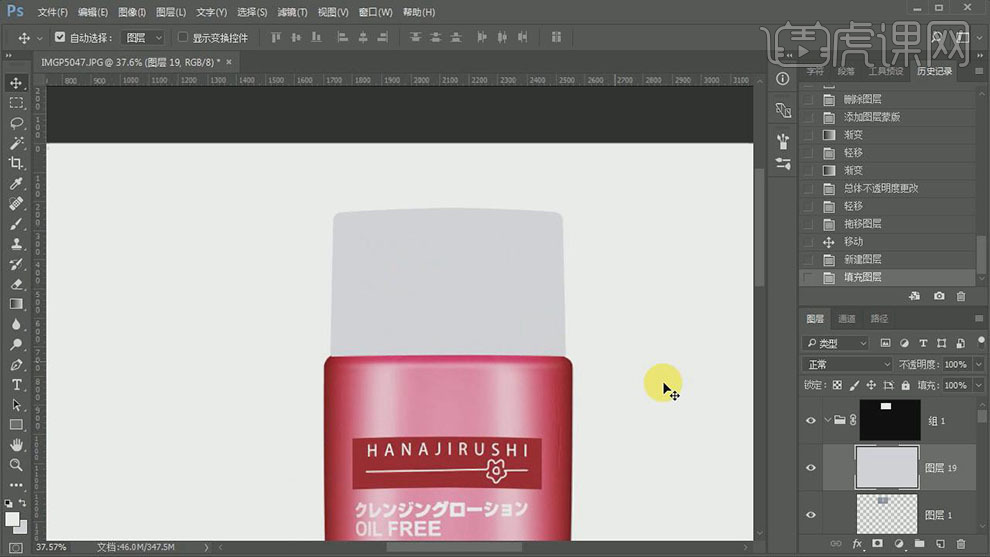Select the Gradient tool
This screenshot has height=557, width=990.
pos(16,304)
